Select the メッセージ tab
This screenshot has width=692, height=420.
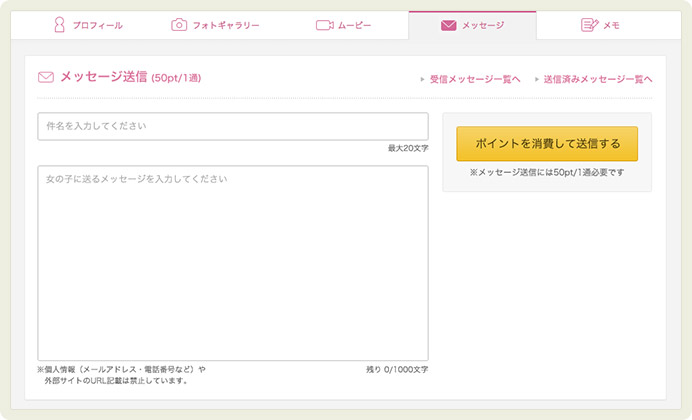472,25
